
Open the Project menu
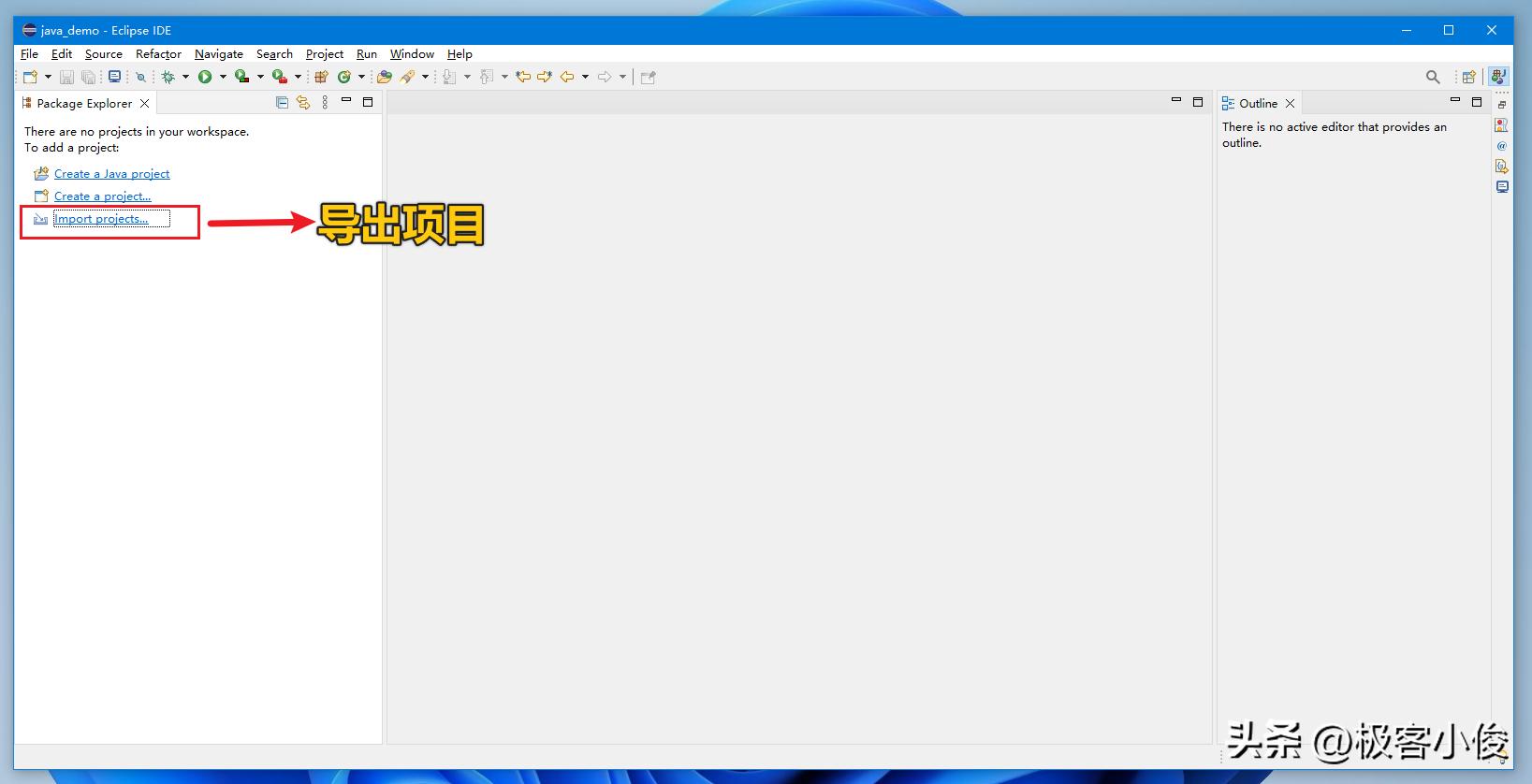tap(325, 54)
